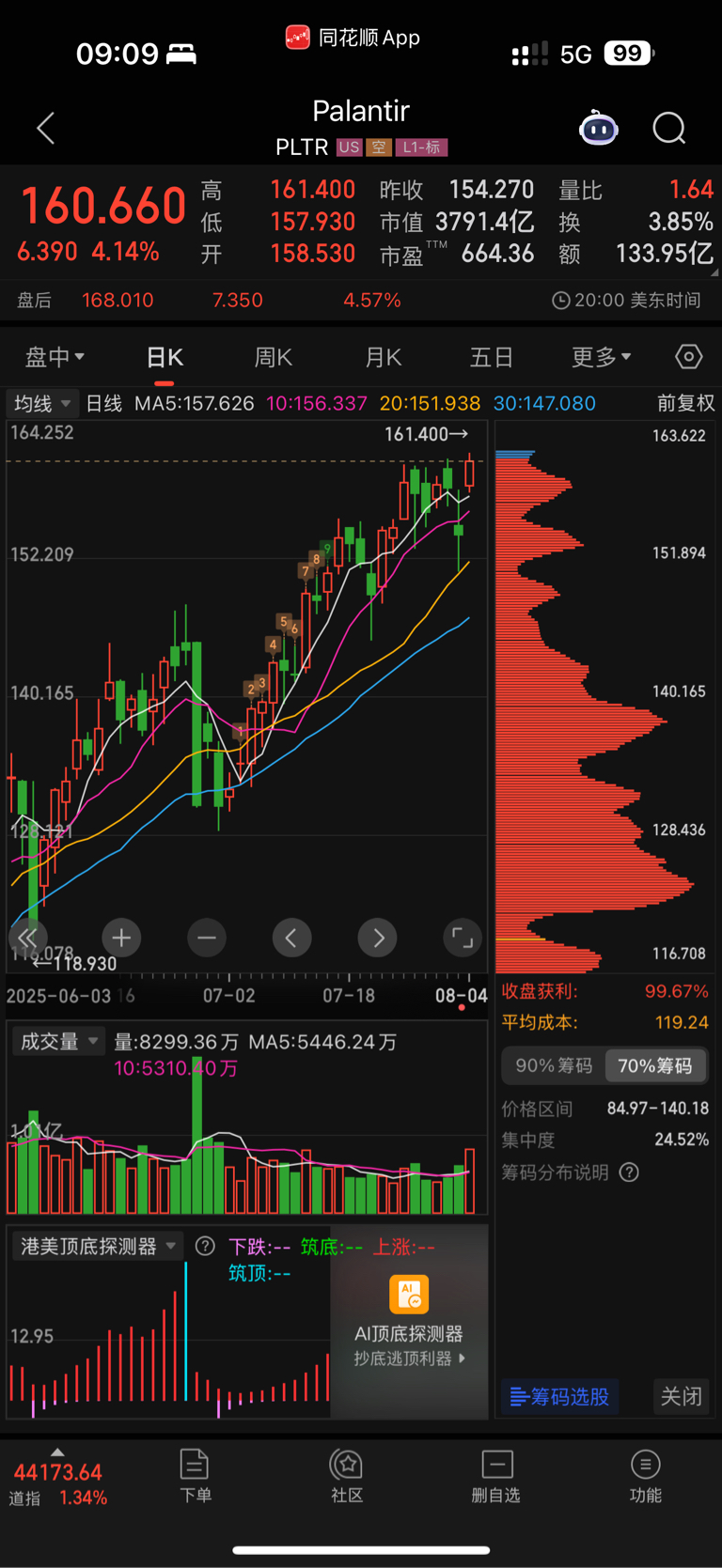Move chart left with left chevron
Screen dimensions: 722x1568
pos(291,938)
